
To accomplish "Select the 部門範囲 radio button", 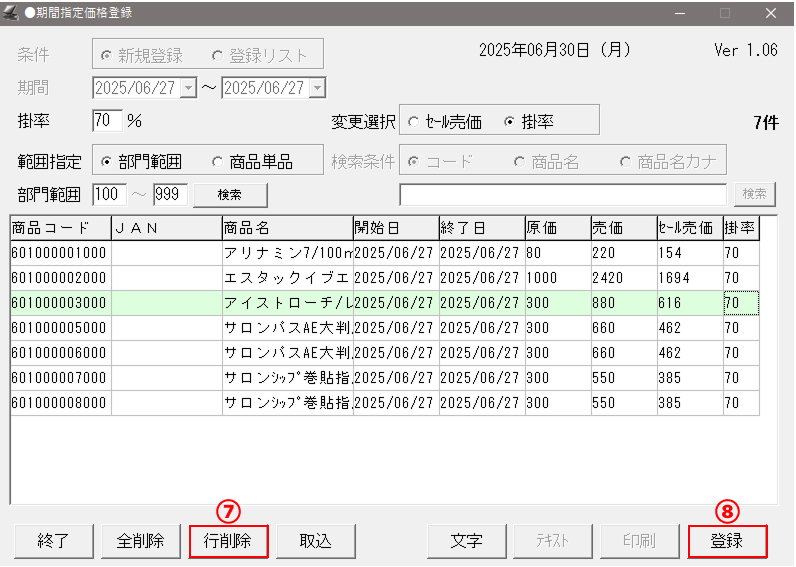I will point(107,161).
